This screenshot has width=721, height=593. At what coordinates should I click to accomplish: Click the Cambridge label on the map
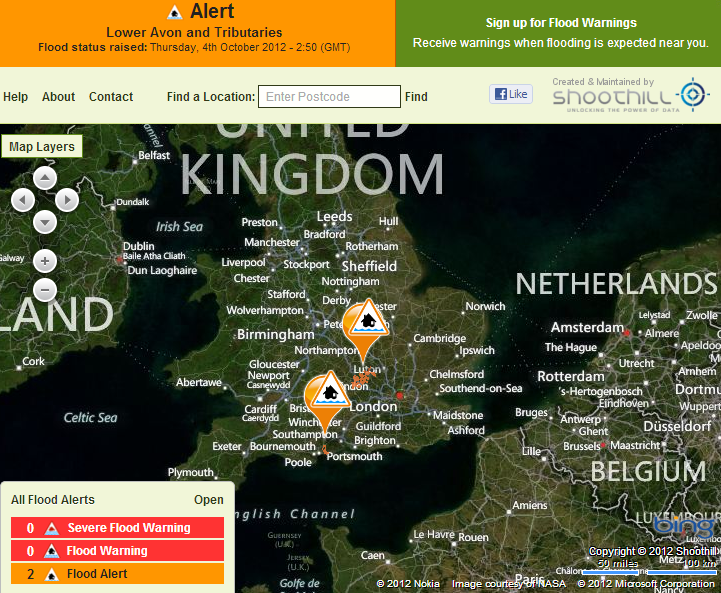[x=440, y=338]
